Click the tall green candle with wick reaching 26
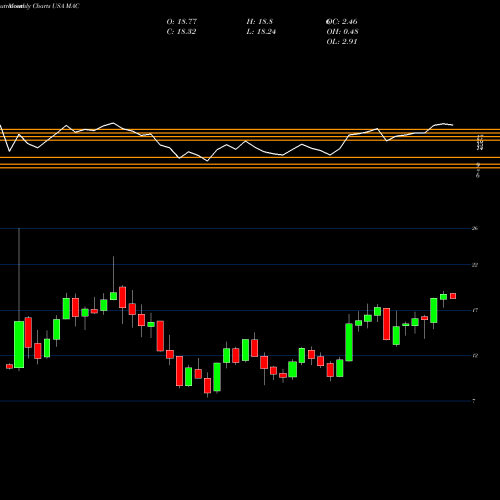 pyautogui.click(x=19, y=345)
